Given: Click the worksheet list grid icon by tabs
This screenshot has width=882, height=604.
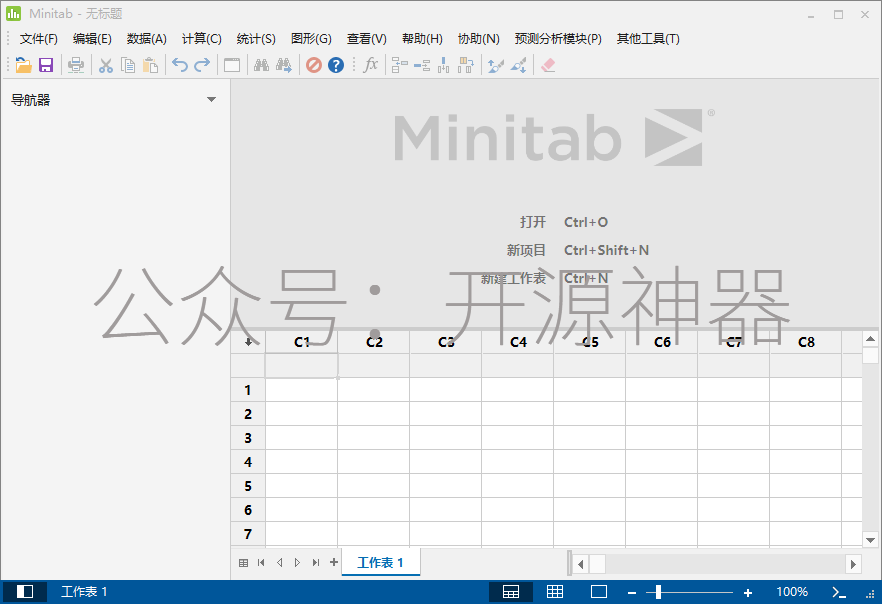Looking at the screenshot, I should click(244, 562).
